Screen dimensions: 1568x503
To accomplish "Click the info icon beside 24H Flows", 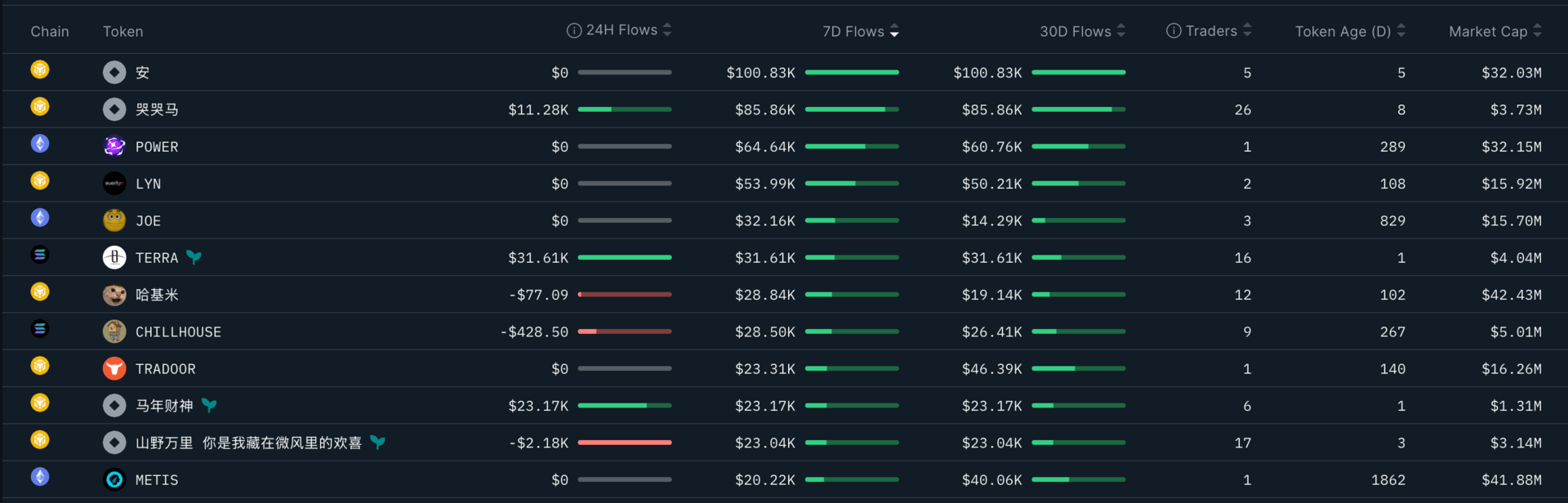I will [574, 30].
